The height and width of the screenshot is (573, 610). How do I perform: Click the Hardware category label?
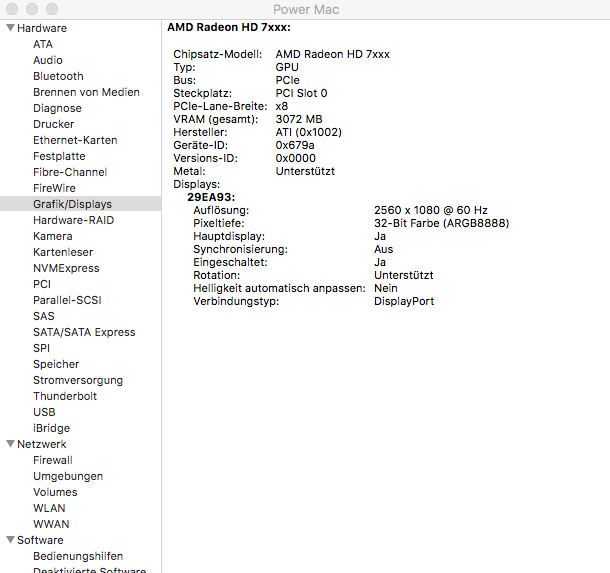[42, 28]
